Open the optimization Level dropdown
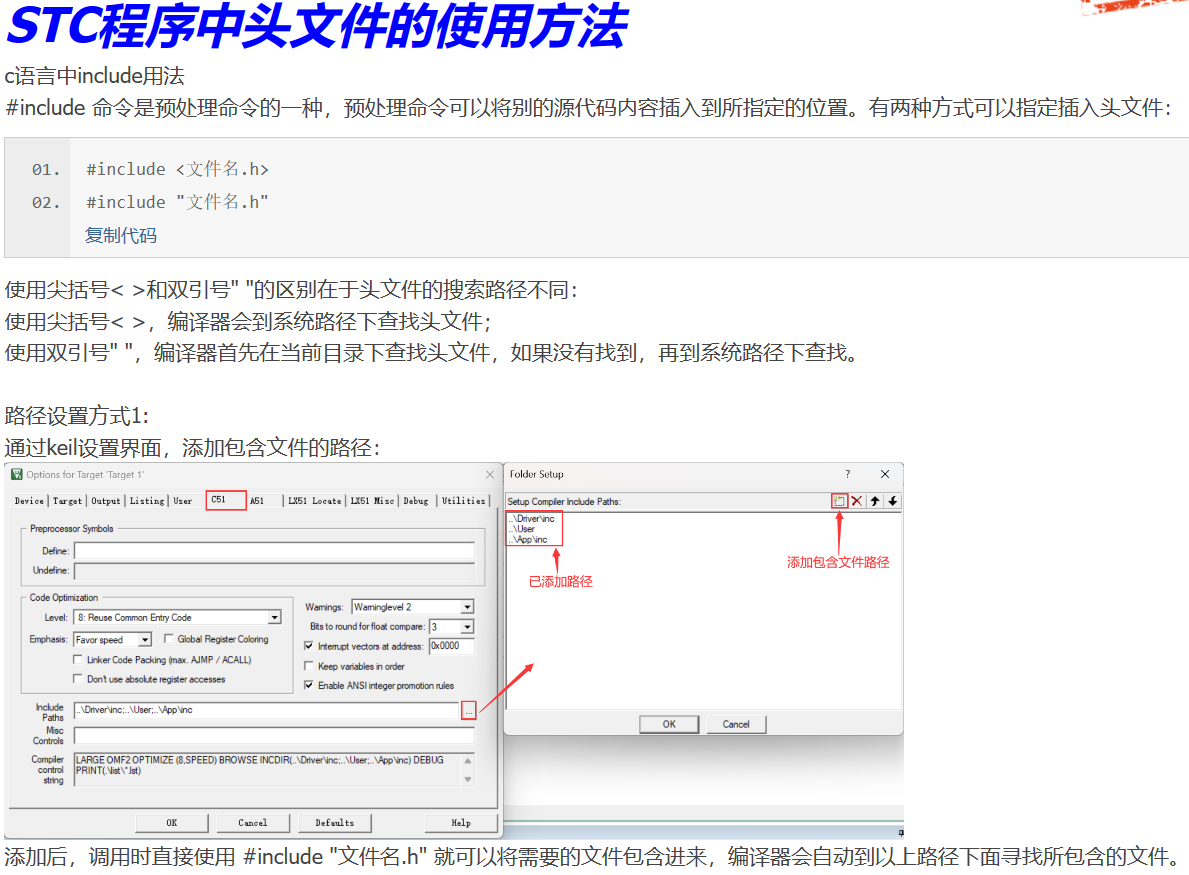This screenshot has height=875, width=1189. (x=275, y=618)
